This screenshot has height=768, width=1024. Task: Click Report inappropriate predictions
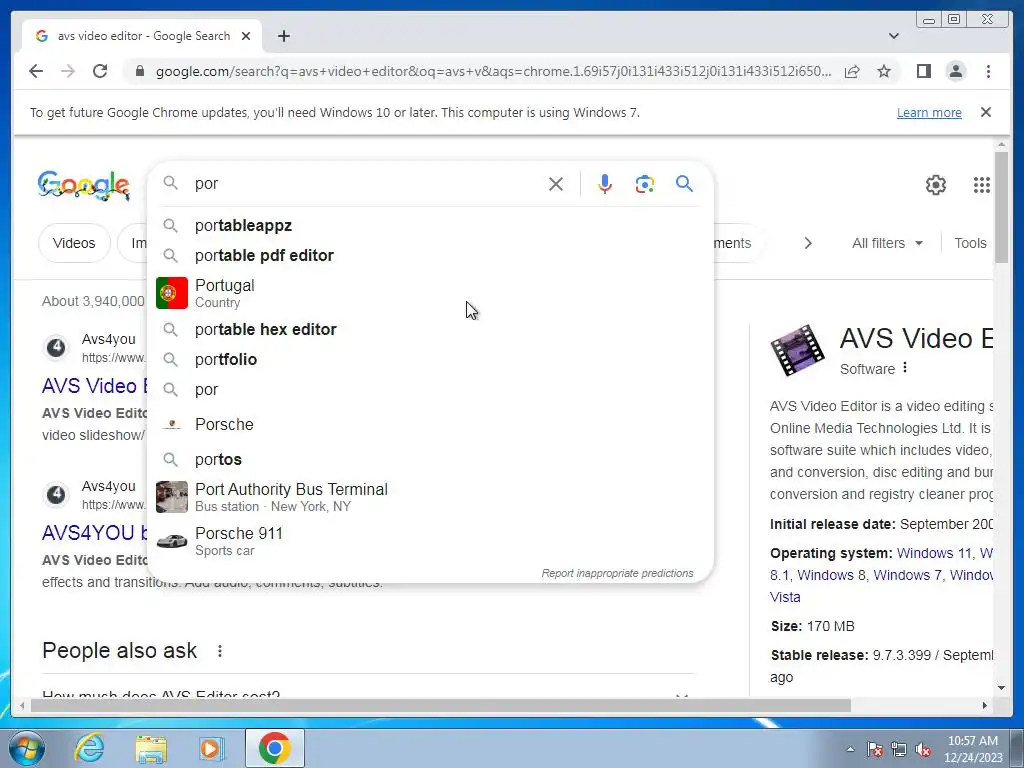pos(617,573)
